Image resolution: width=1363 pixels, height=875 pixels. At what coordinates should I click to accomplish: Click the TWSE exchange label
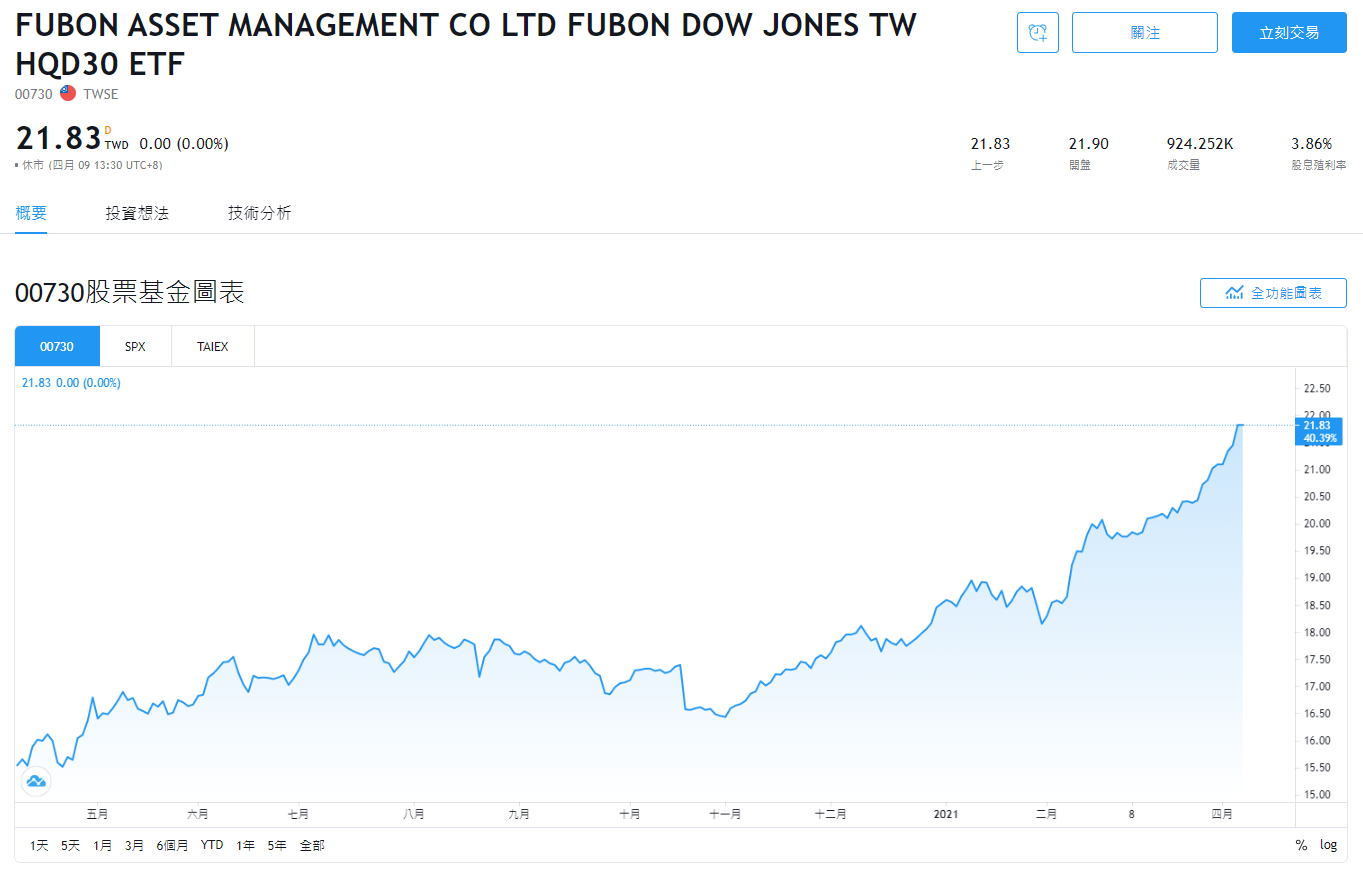click(x=101, y=94)
